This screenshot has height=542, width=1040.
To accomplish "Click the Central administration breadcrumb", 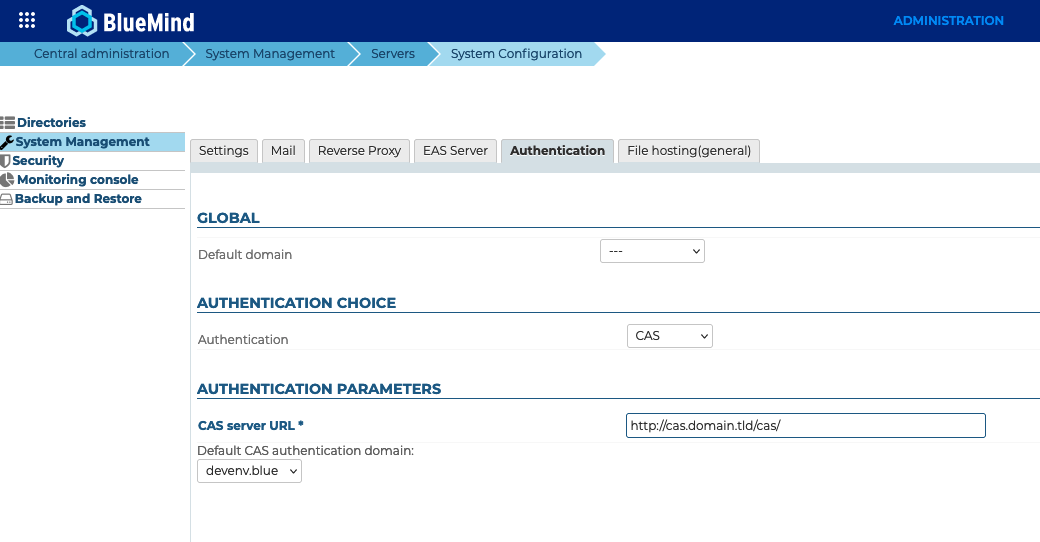I will click(x=101, y=54).
